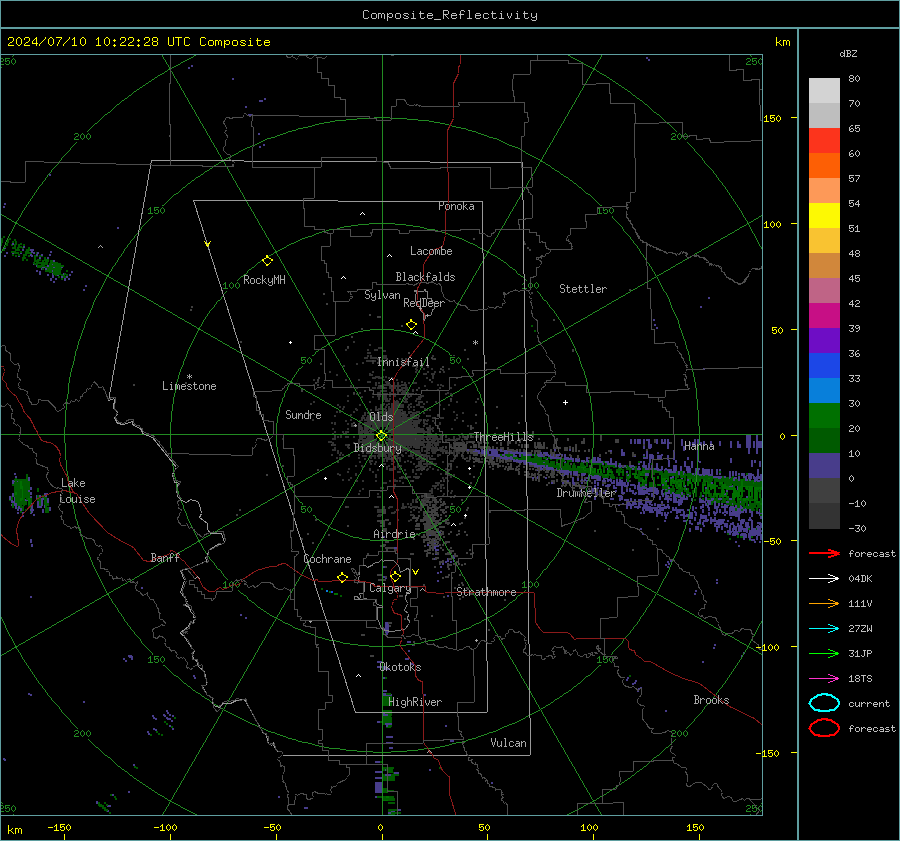Viewport: 900px width, 841px height.
Task: Click the red forecast arrow in legend
Action: tap(824, 553)
